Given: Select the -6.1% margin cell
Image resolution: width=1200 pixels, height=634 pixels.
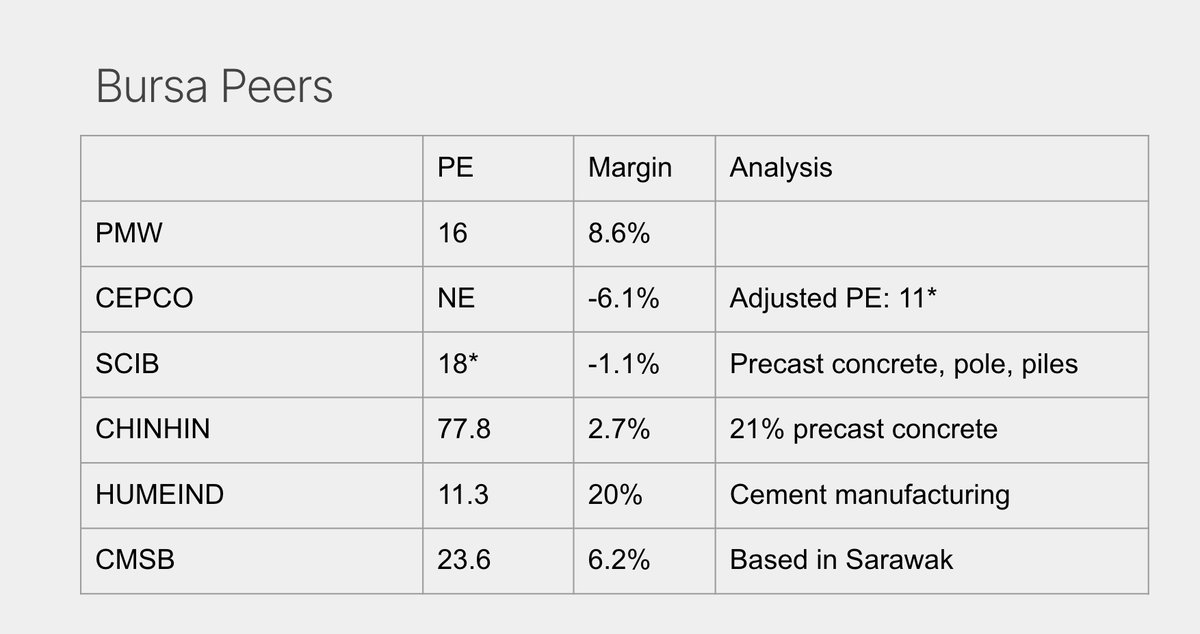Looking at the screenshot, I should 623,299.
